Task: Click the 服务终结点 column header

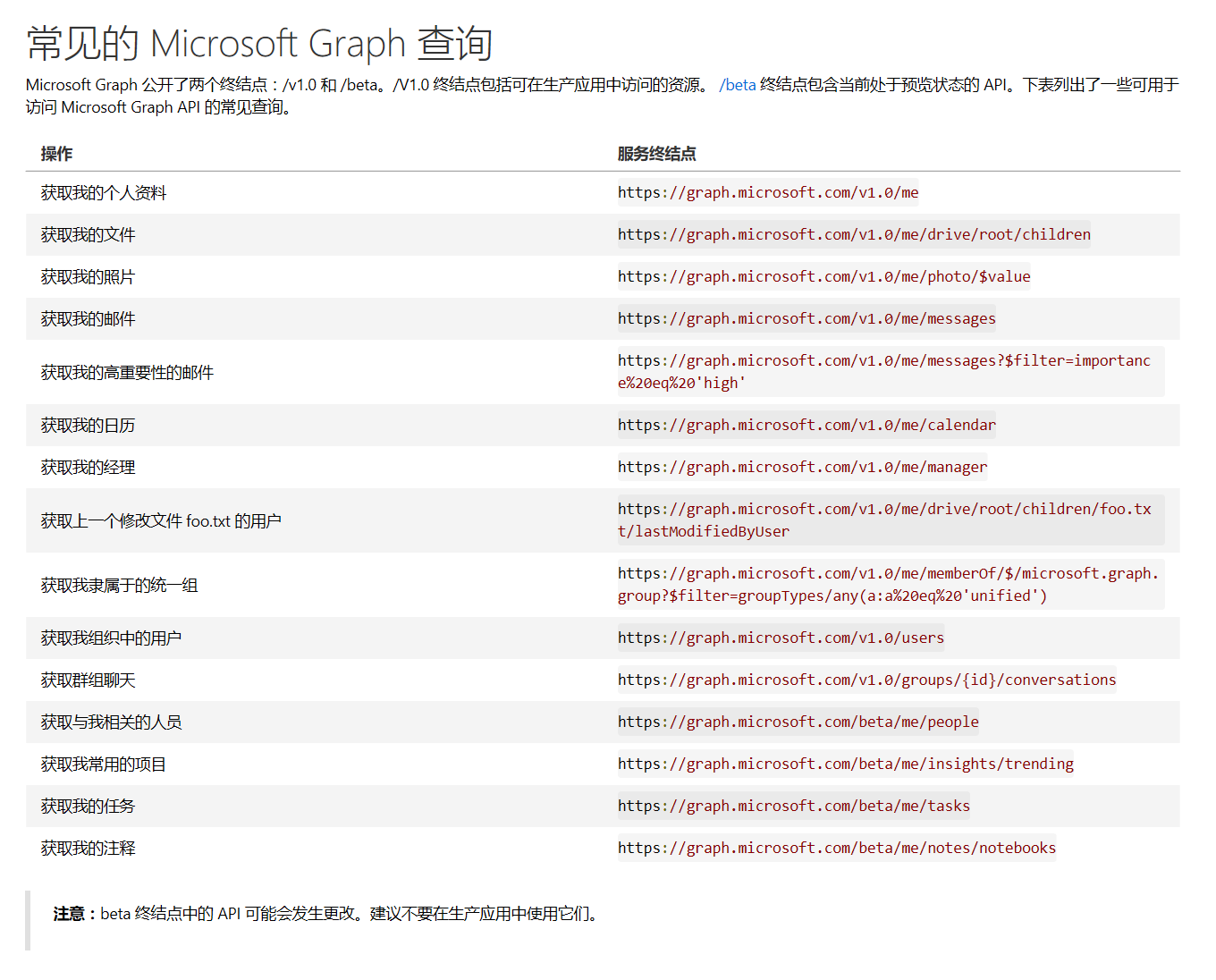Action: tap(656, 154)
